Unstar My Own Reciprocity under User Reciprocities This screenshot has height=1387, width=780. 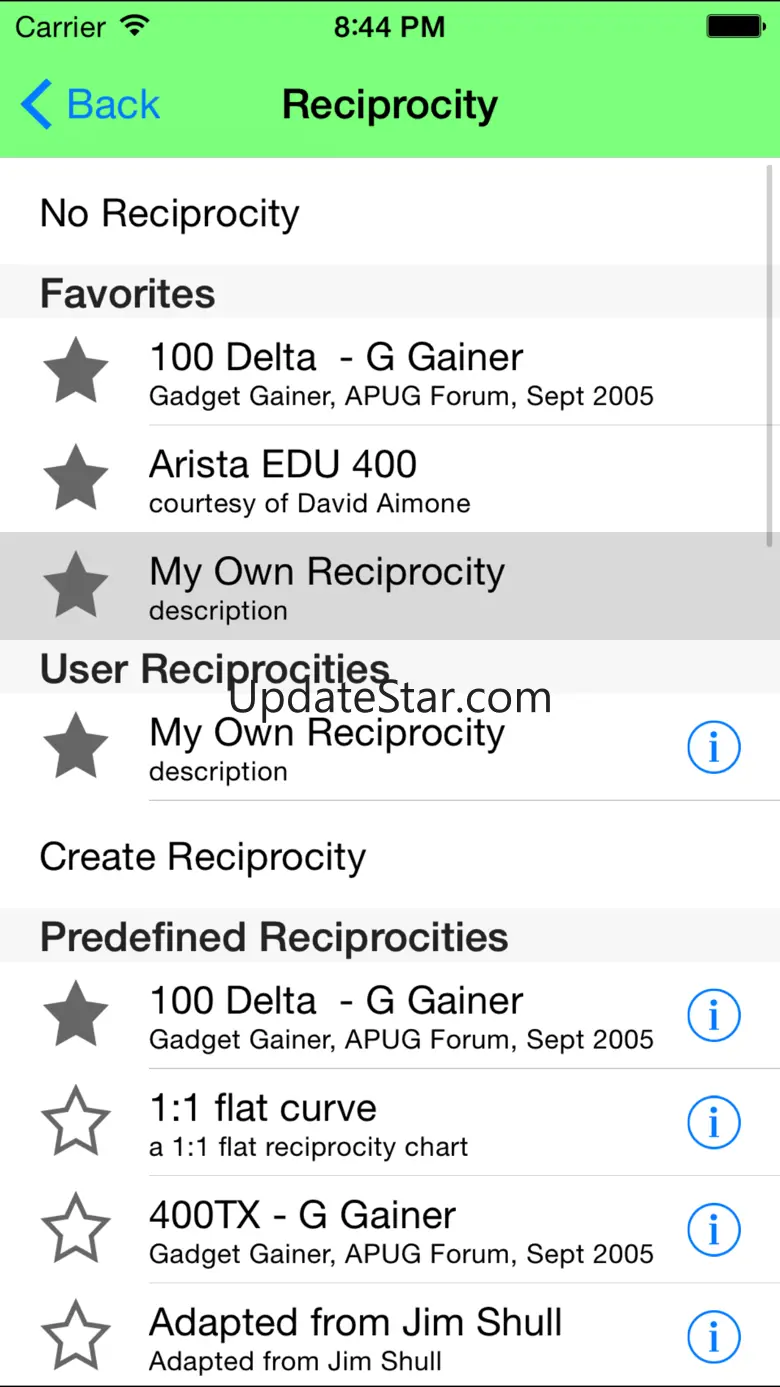click(x=76, y=747)
